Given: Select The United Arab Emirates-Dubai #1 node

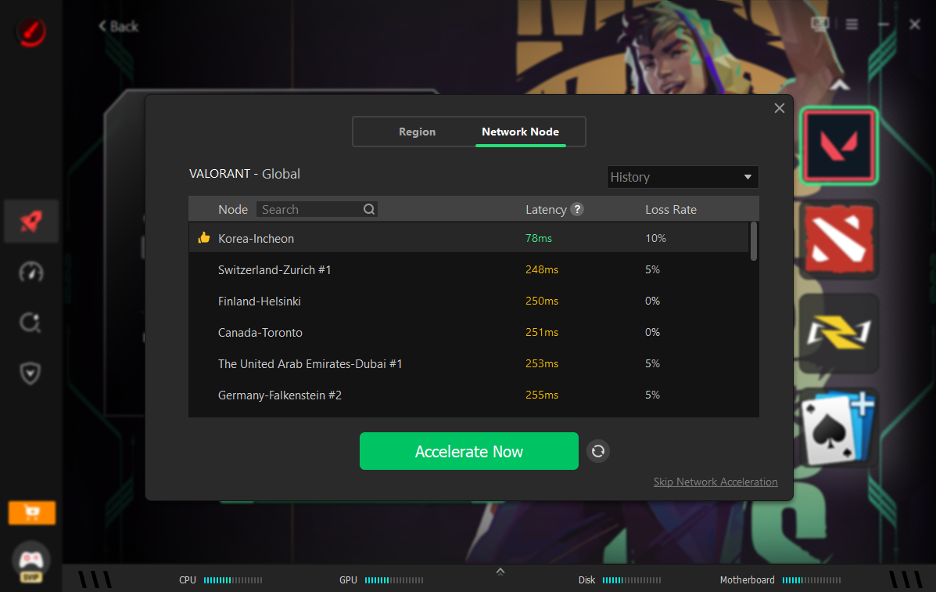Looking at the screenshot, I should pos(469,364).
